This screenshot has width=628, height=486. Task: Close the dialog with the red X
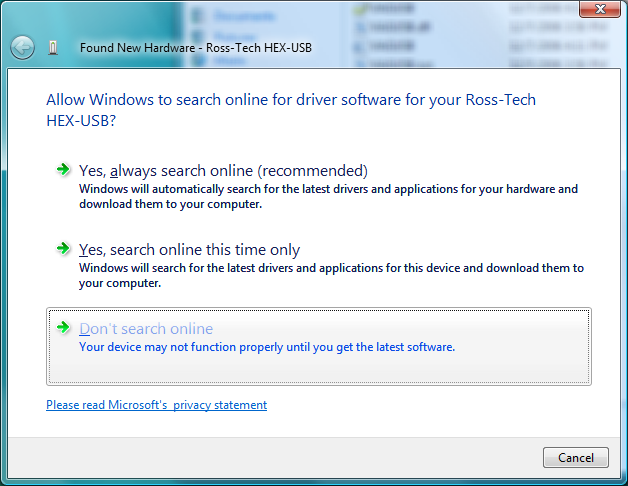(x=600, y=9)
